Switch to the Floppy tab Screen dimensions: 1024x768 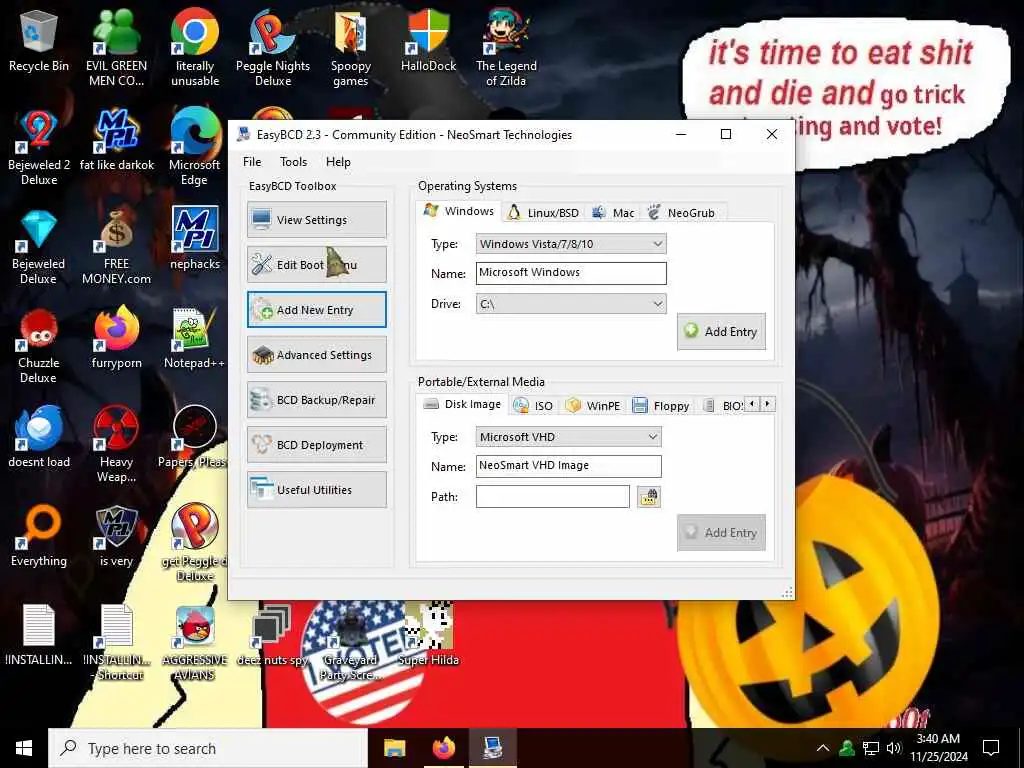tap(661, 406)
